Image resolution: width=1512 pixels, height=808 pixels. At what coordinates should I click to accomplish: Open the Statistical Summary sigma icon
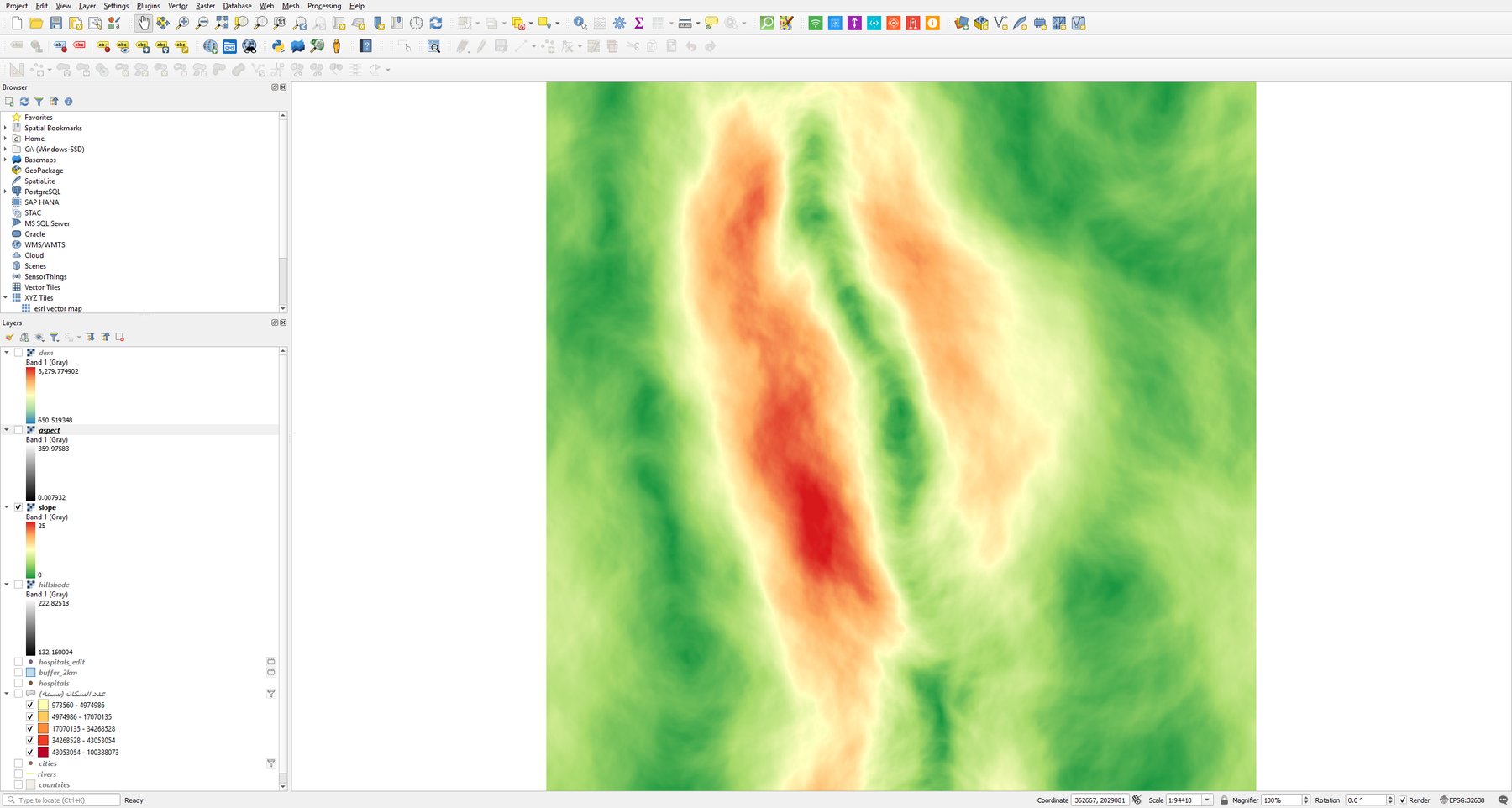[x=638, y=24]
